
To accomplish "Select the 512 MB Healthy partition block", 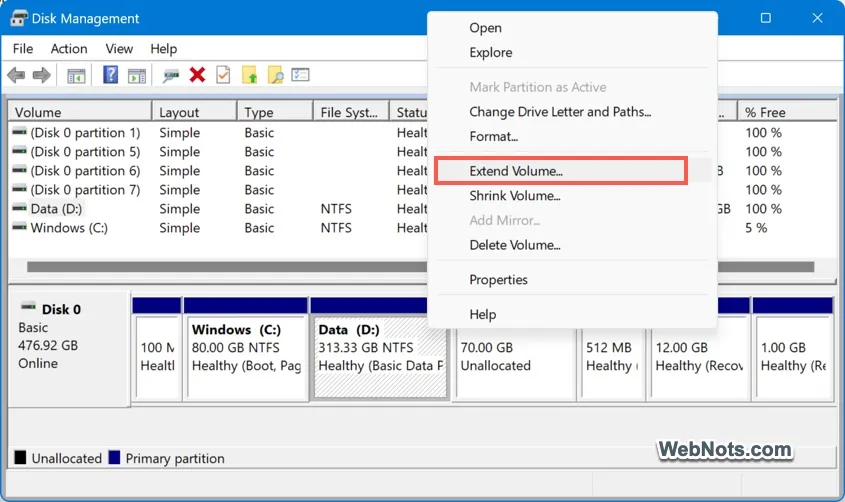I will click(612, 357).
